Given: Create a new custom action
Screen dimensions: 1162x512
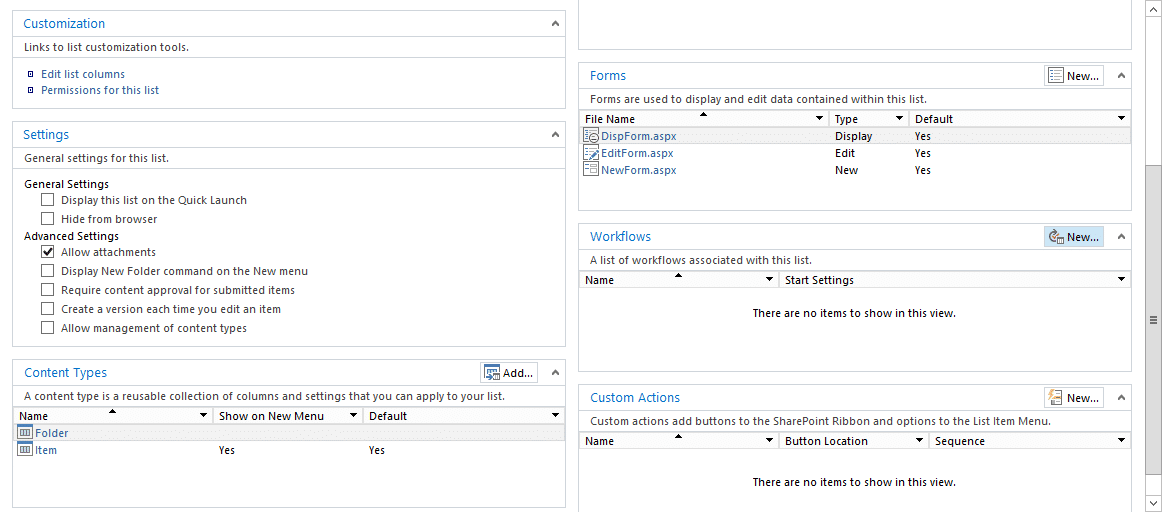Looking at the screenshot, I should 1074,398.
